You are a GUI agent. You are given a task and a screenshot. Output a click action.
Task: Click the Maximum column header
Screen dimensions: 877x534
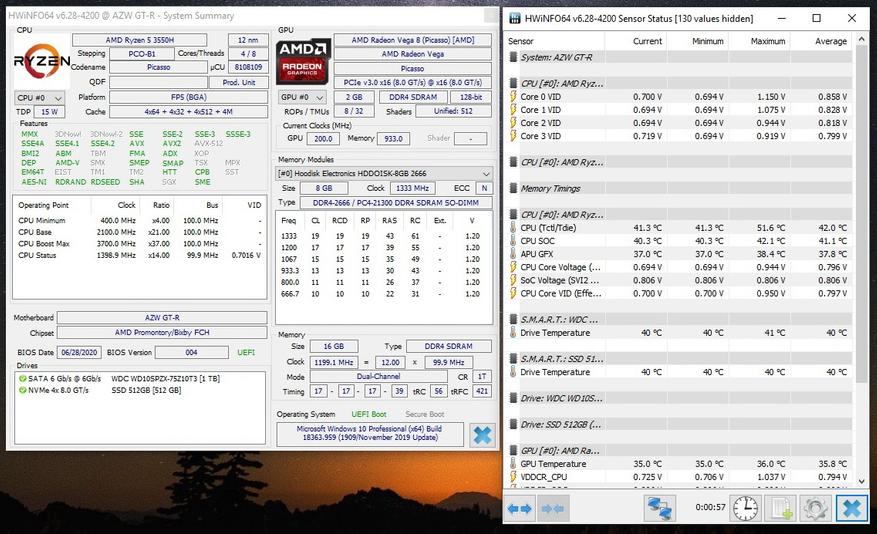coord(767,41)
